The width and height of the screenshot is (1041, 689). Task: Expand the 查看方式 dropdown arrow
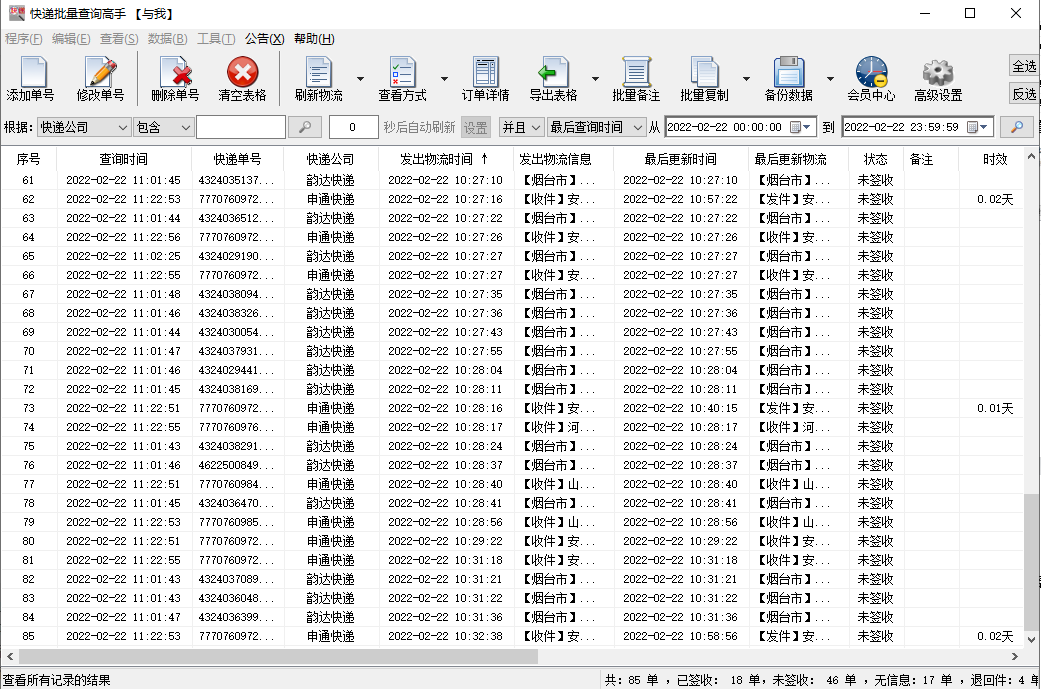[444, 78]
